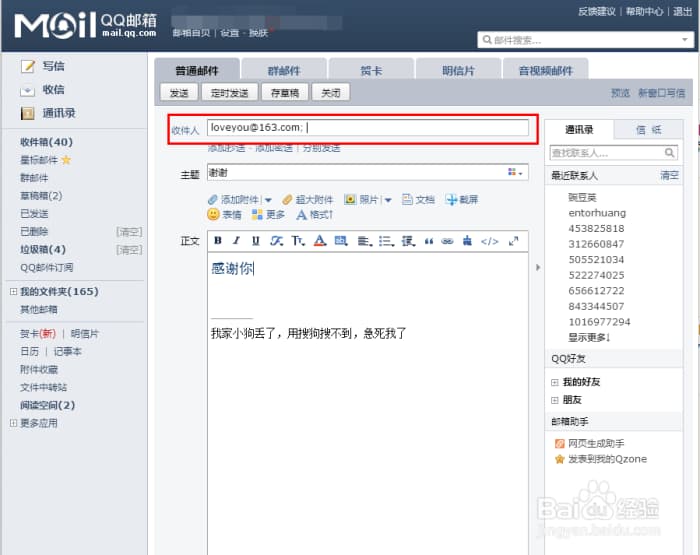The height and width of the screenshot is (555, 700).
Task: Switch to HTML source code view
Action: tap(489, 241)
